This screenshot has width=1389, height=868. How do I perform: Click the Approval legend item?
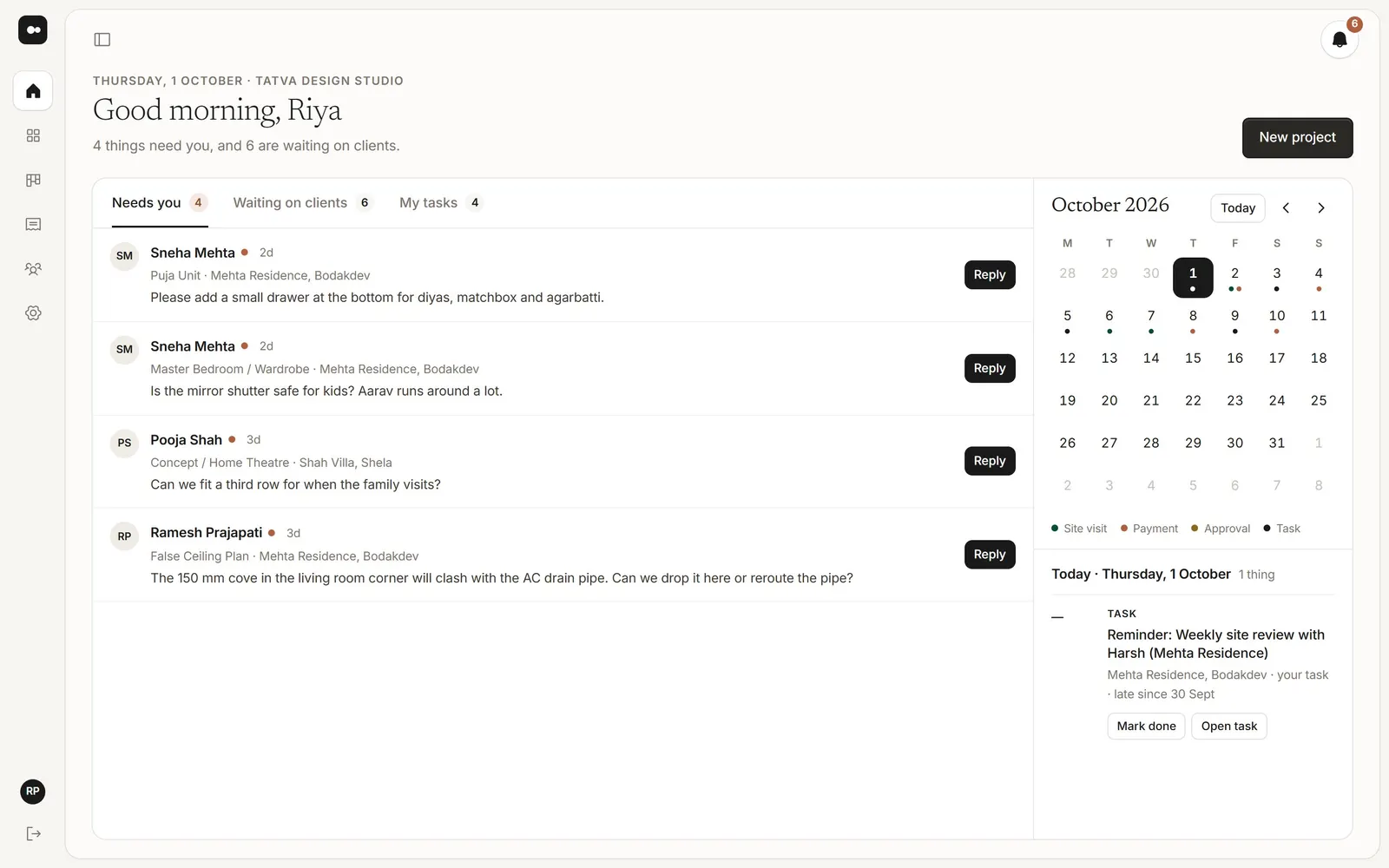pos(1221,529)
